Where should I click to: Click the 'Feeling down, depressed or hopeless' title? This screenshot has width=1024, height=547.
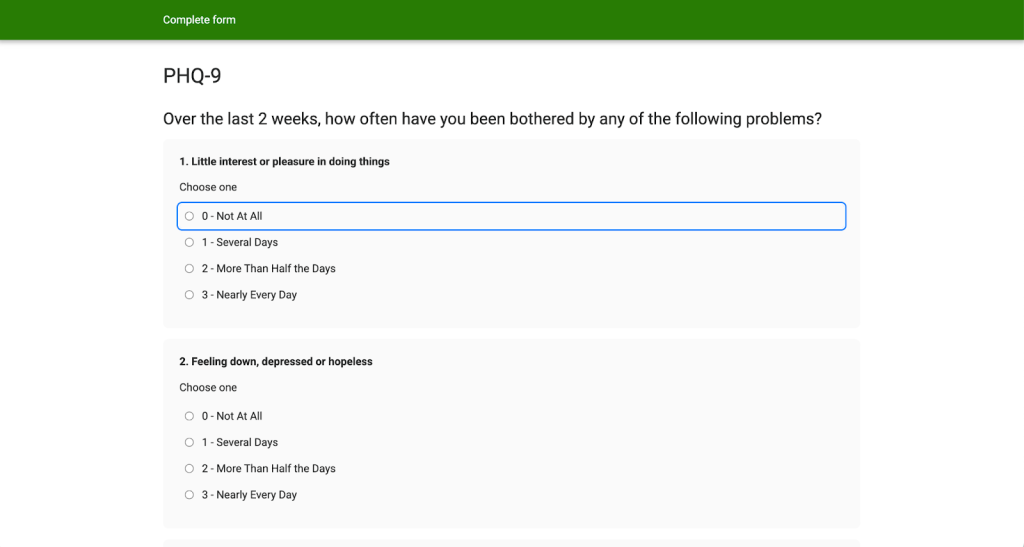275,362
